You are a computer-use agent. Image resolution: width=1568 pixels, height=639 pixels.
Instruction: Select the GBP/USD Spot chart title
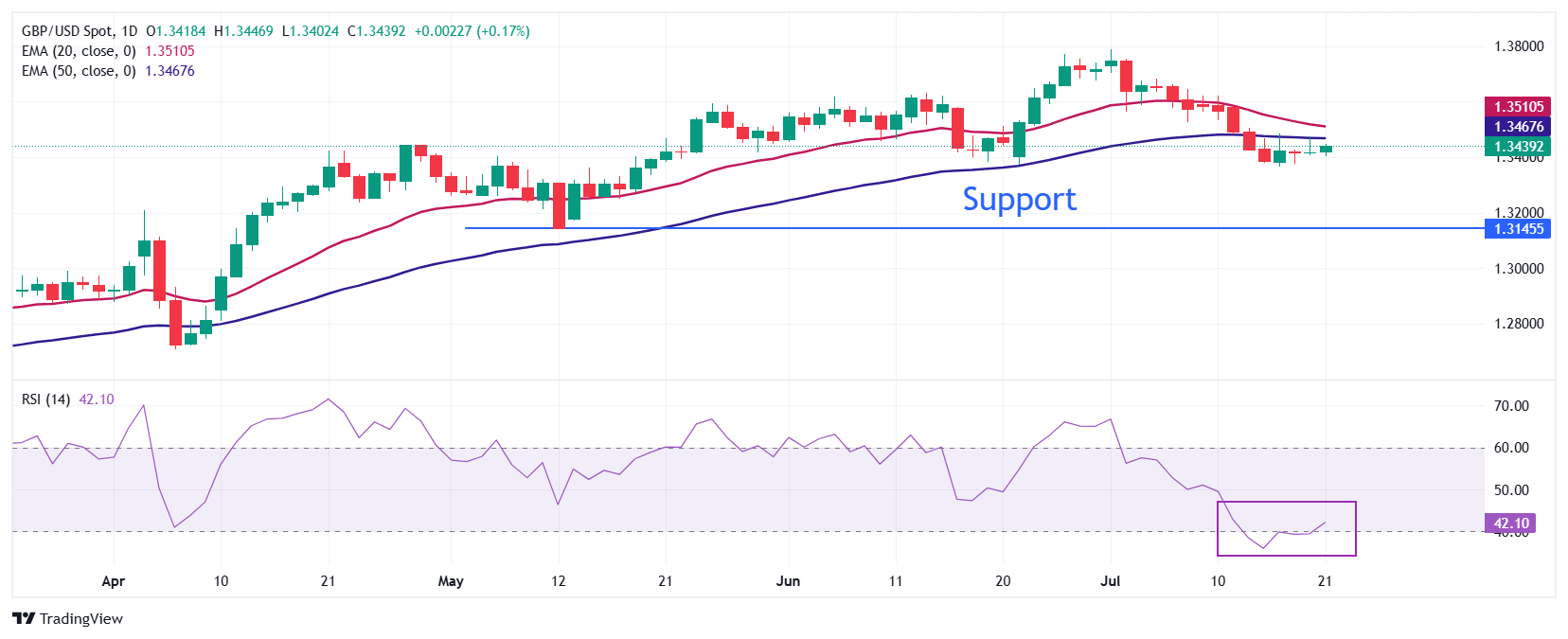pyautogui.click(x=80, y=31)
